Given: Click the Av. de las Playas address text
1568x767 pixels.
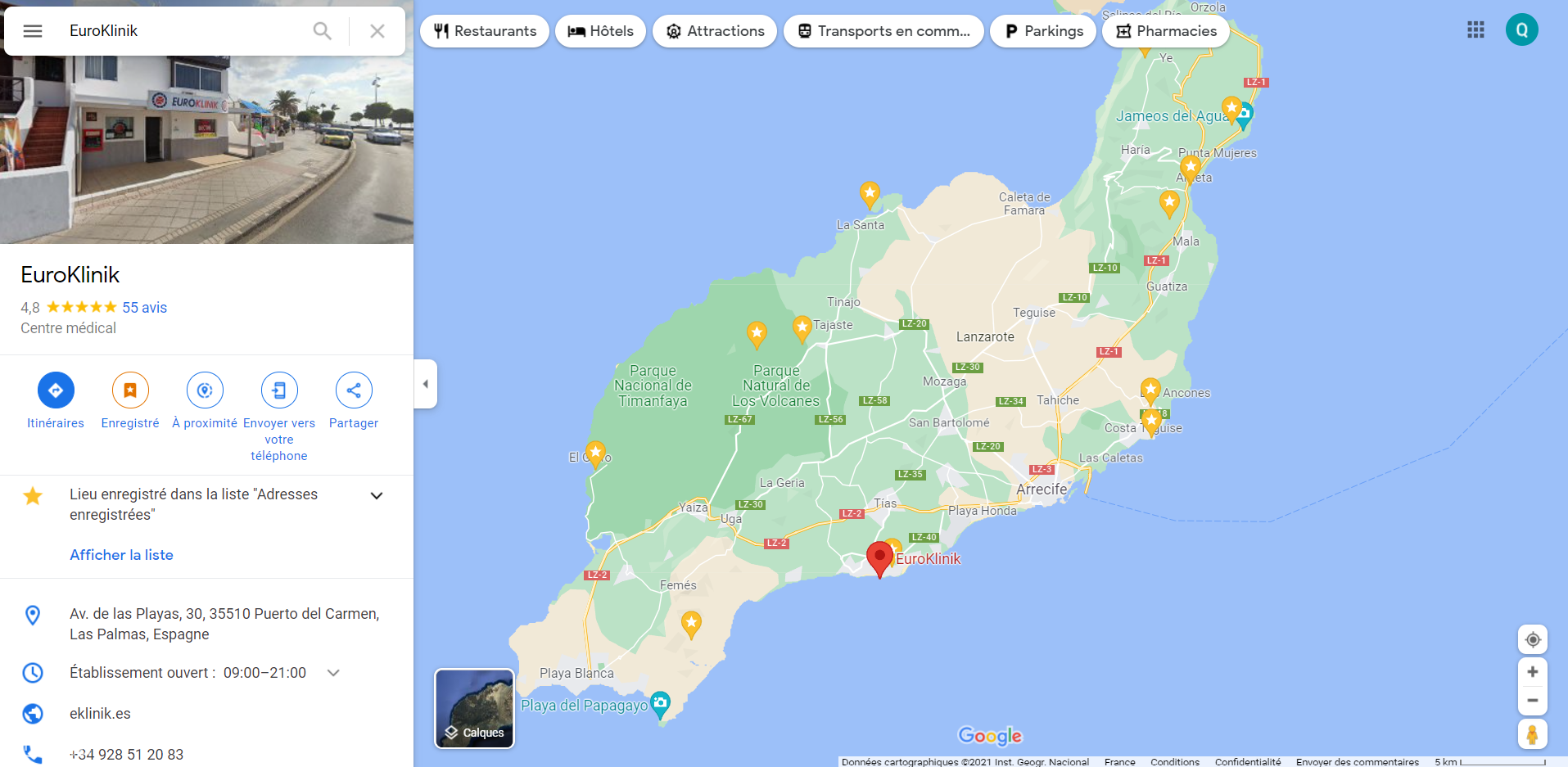Looking at the screenshot, I should point(224,624).
